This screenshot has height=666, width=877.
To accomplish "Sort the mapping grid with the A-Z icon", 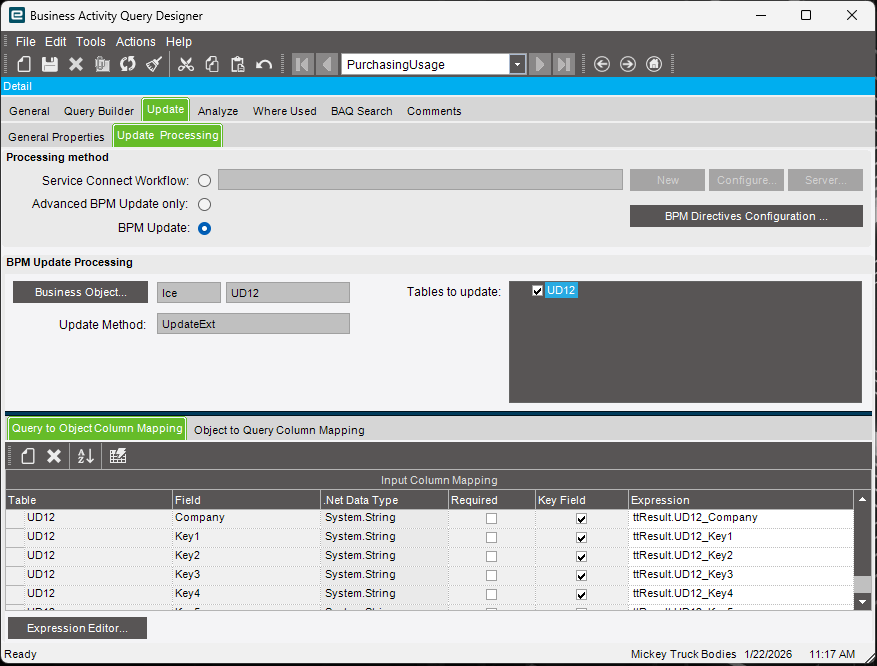I will (x=86, y=456).
